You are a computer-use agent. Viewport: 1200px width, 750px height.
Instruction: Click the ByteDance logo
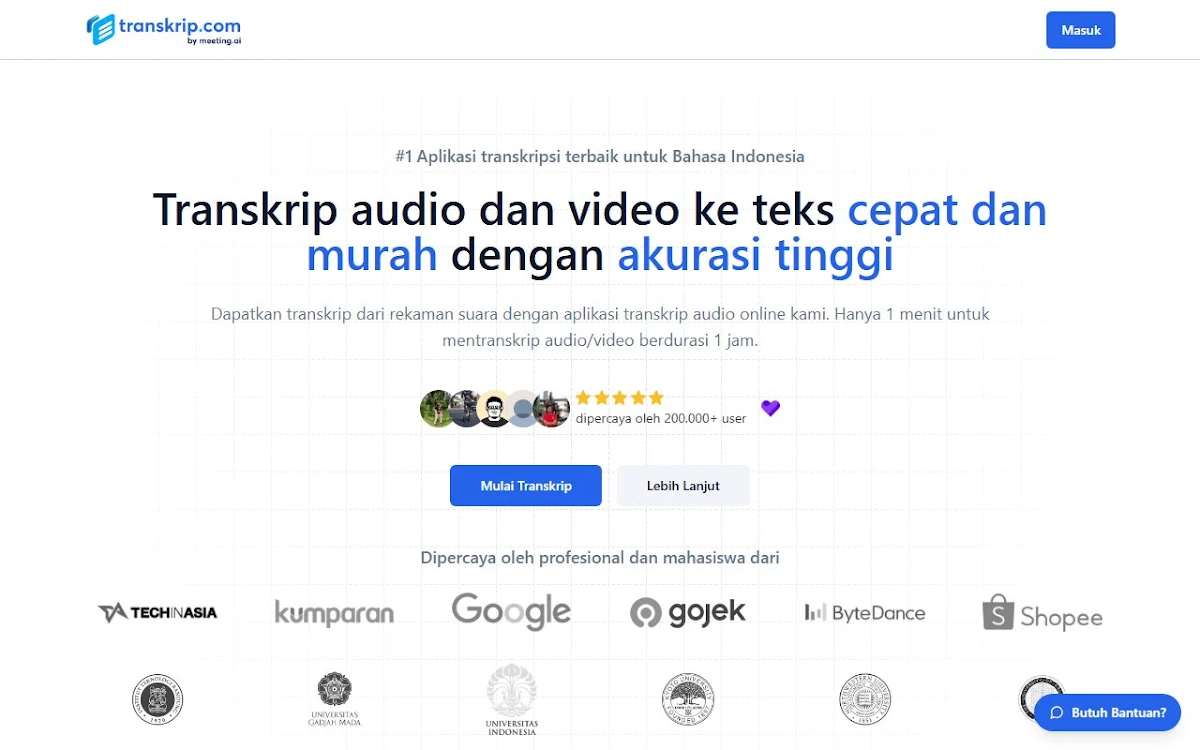[x=865, y=613]
